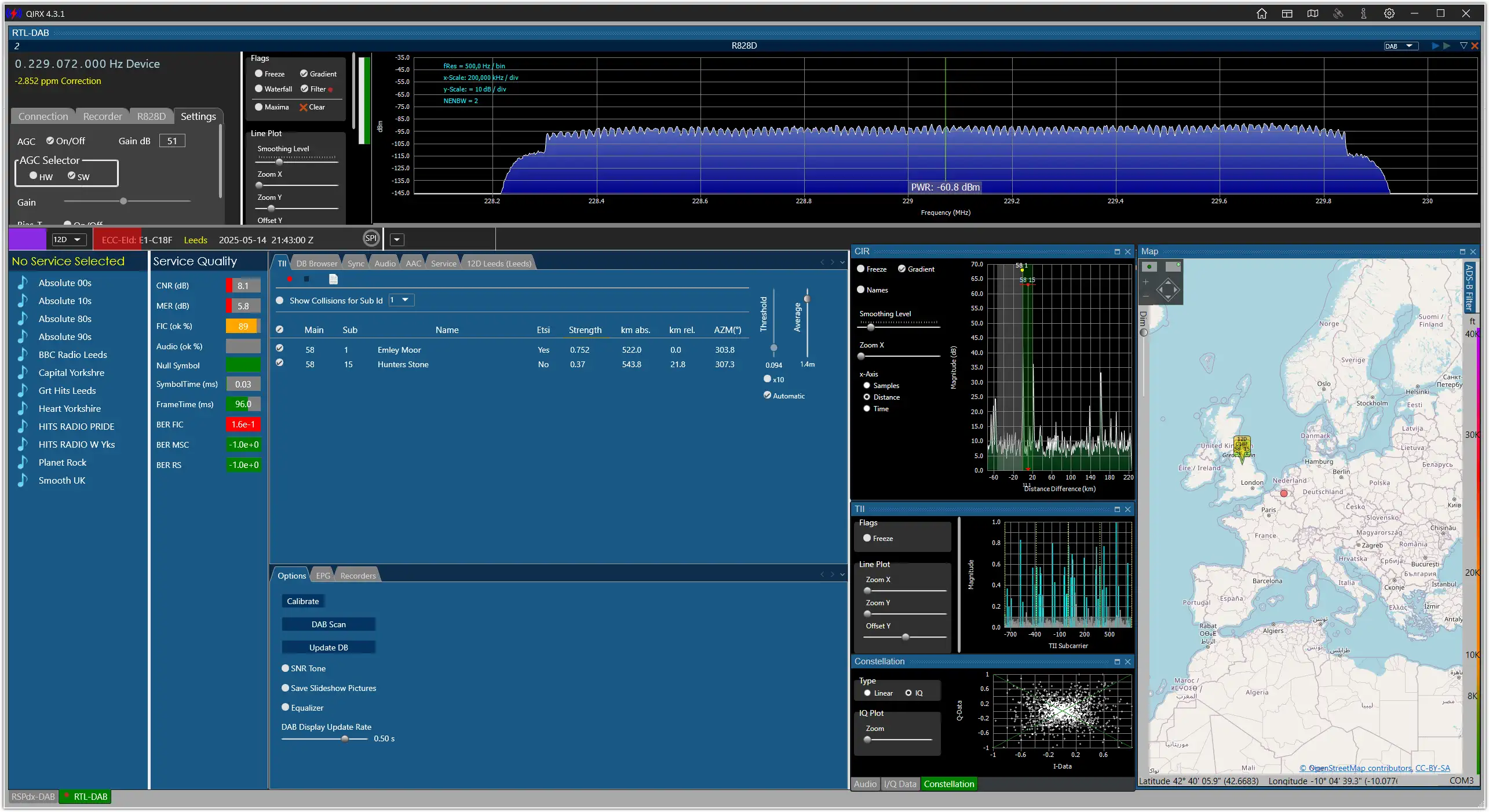Screen dimensions: 1489x812
Task: Expand the 12D channel dropdown
Action: pos(68,239)
